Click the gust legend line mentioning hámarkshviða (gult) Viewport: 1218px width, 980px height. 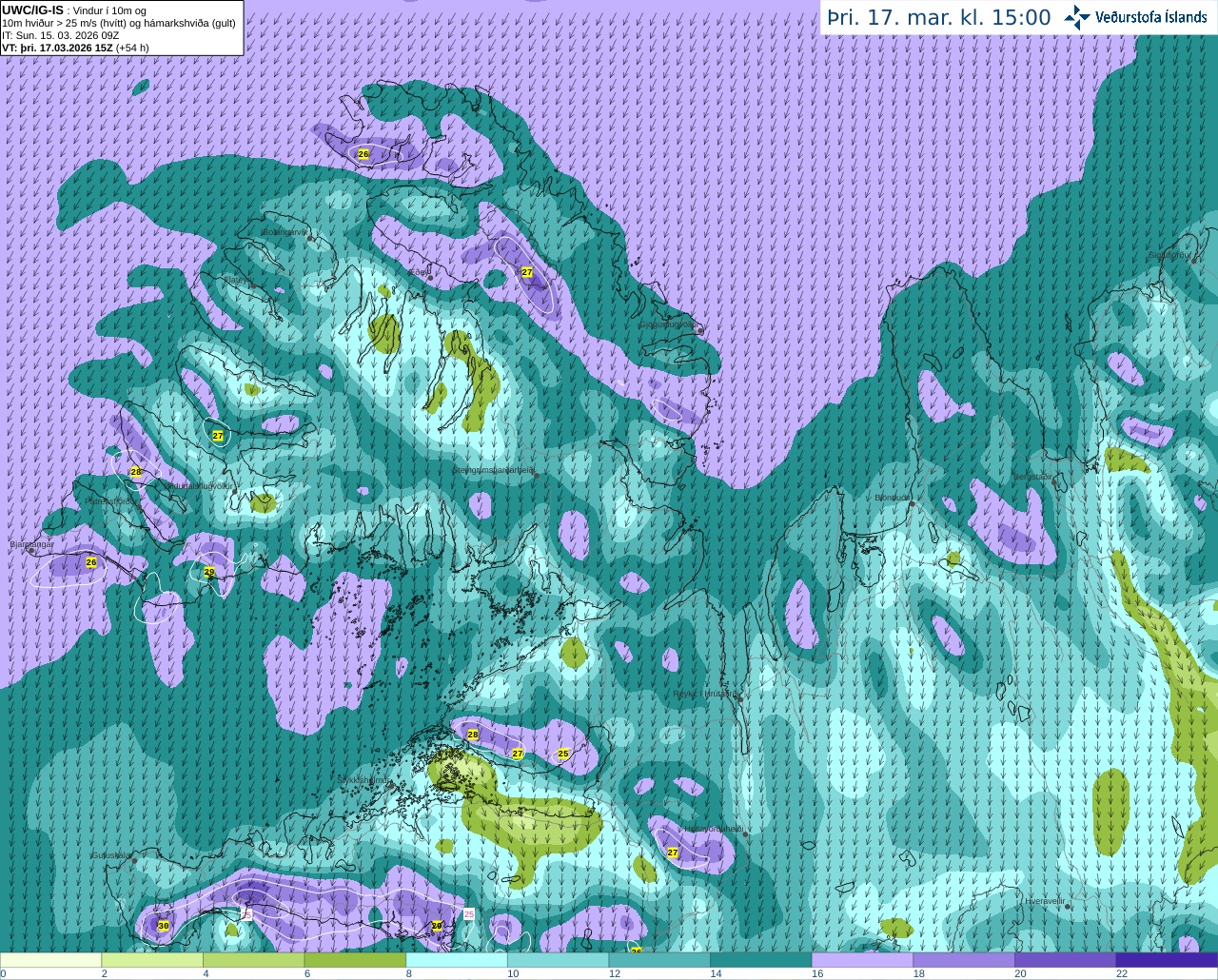click(x=119, y=23)
